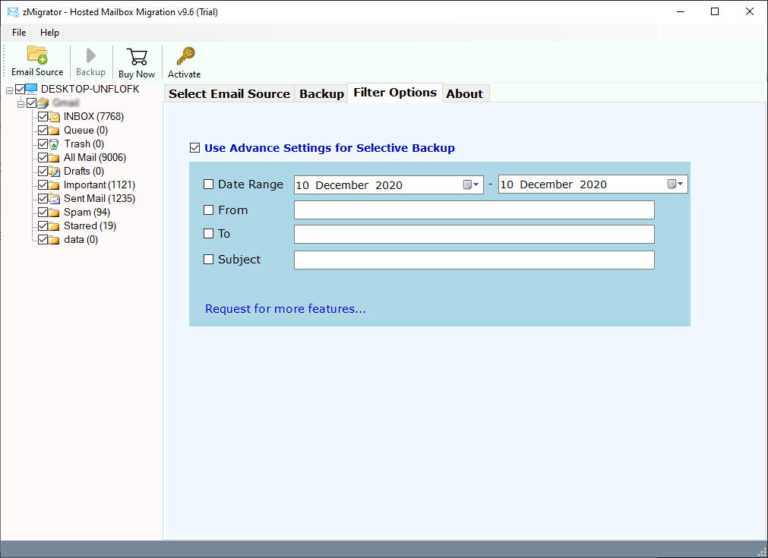Collapse the DESKTOP-UNFLOFK tree node
The width and height of the screenshot is (768, 558).
(x=9, y=90)
